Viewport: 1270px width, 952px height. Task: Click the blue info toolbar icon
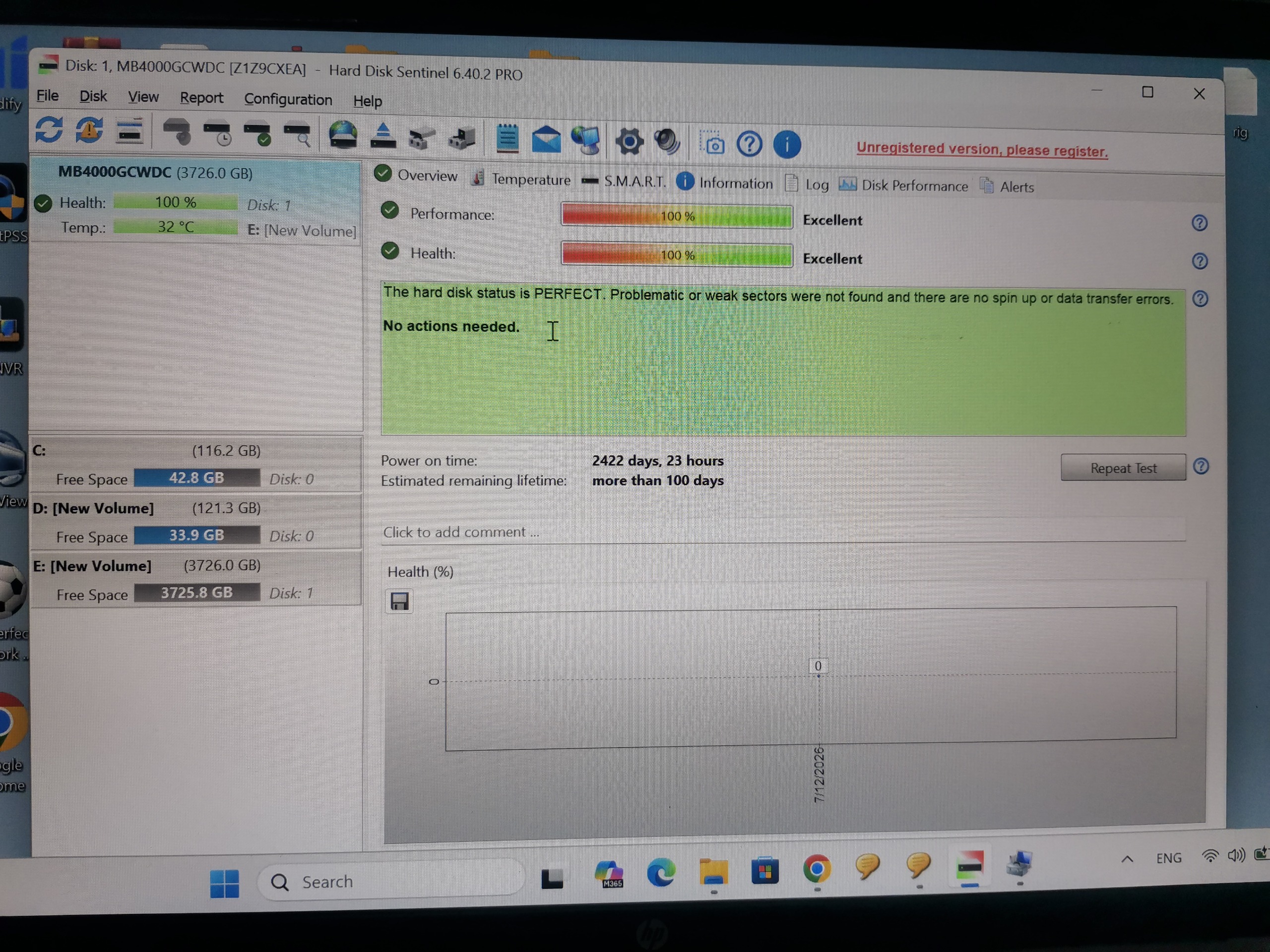(787, 145)
